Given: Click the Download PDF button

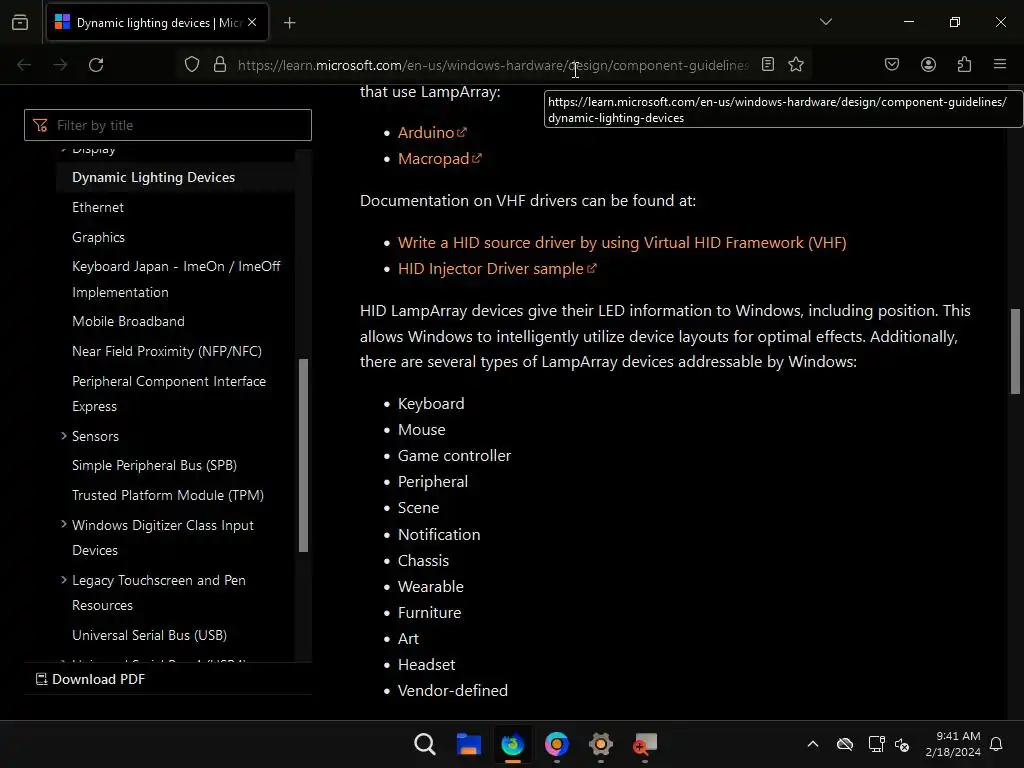Looking at the screenshot, I should pyautogui.click(x=90, y=679).
